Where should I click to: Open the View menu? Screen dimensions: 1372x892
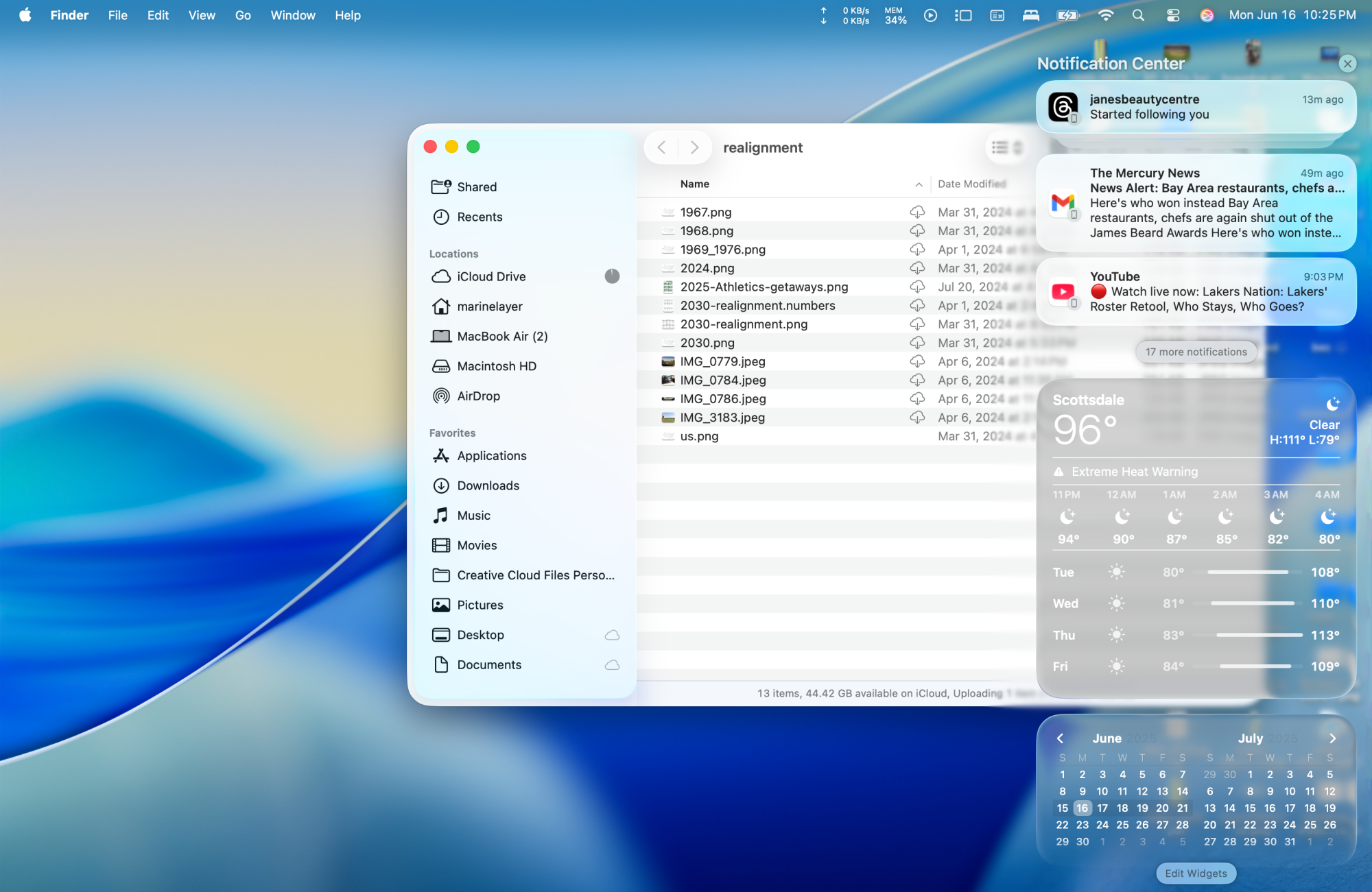coord(201,14)
